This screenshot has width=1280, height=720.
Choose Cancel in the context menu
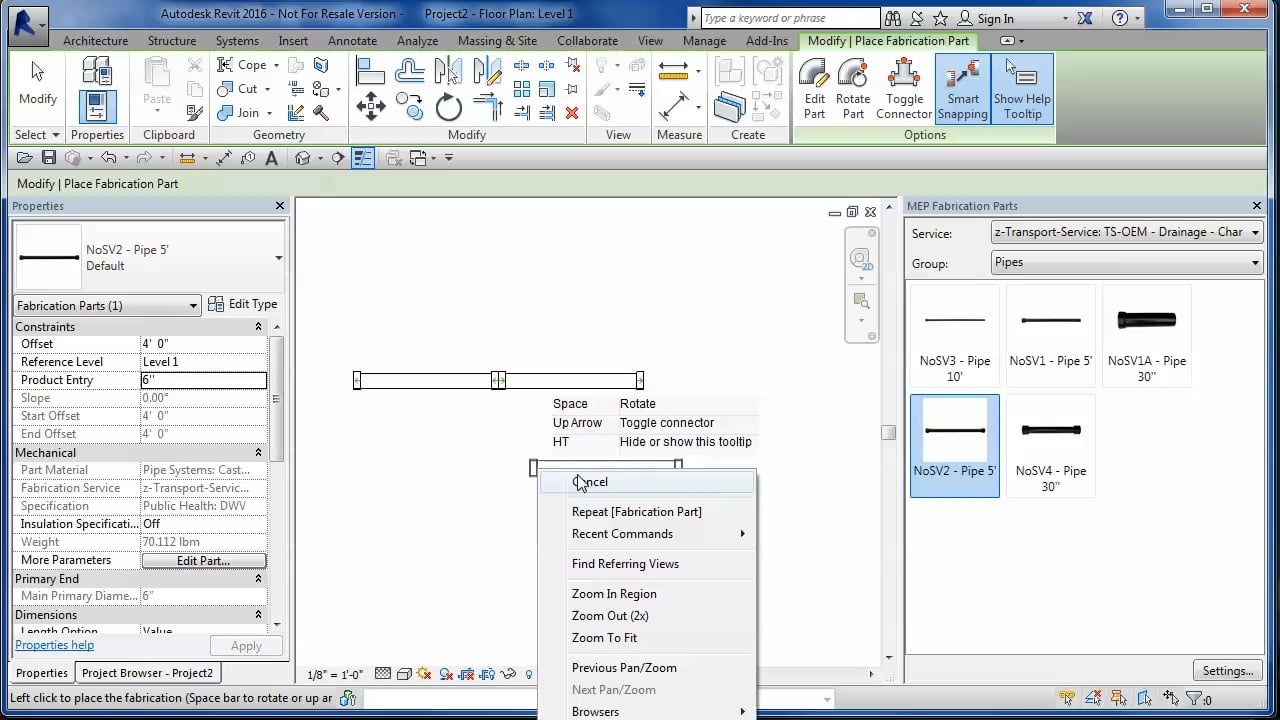[x=647, y=482]
